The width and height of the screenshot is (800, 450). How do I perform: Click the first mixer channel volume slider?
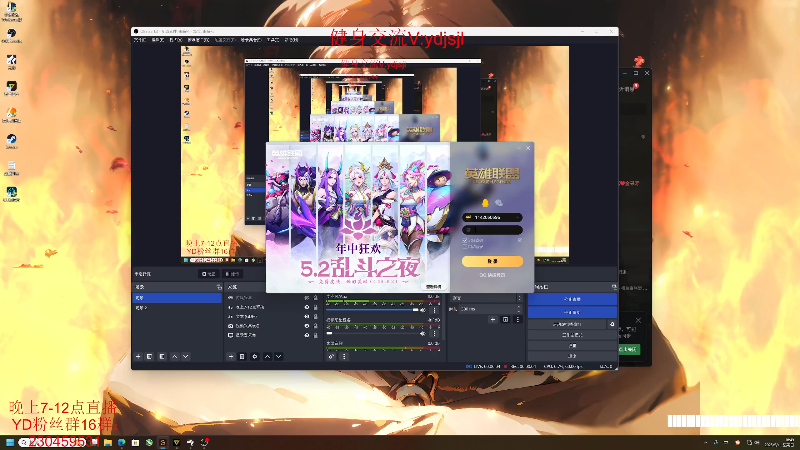(x=372, y=310)
